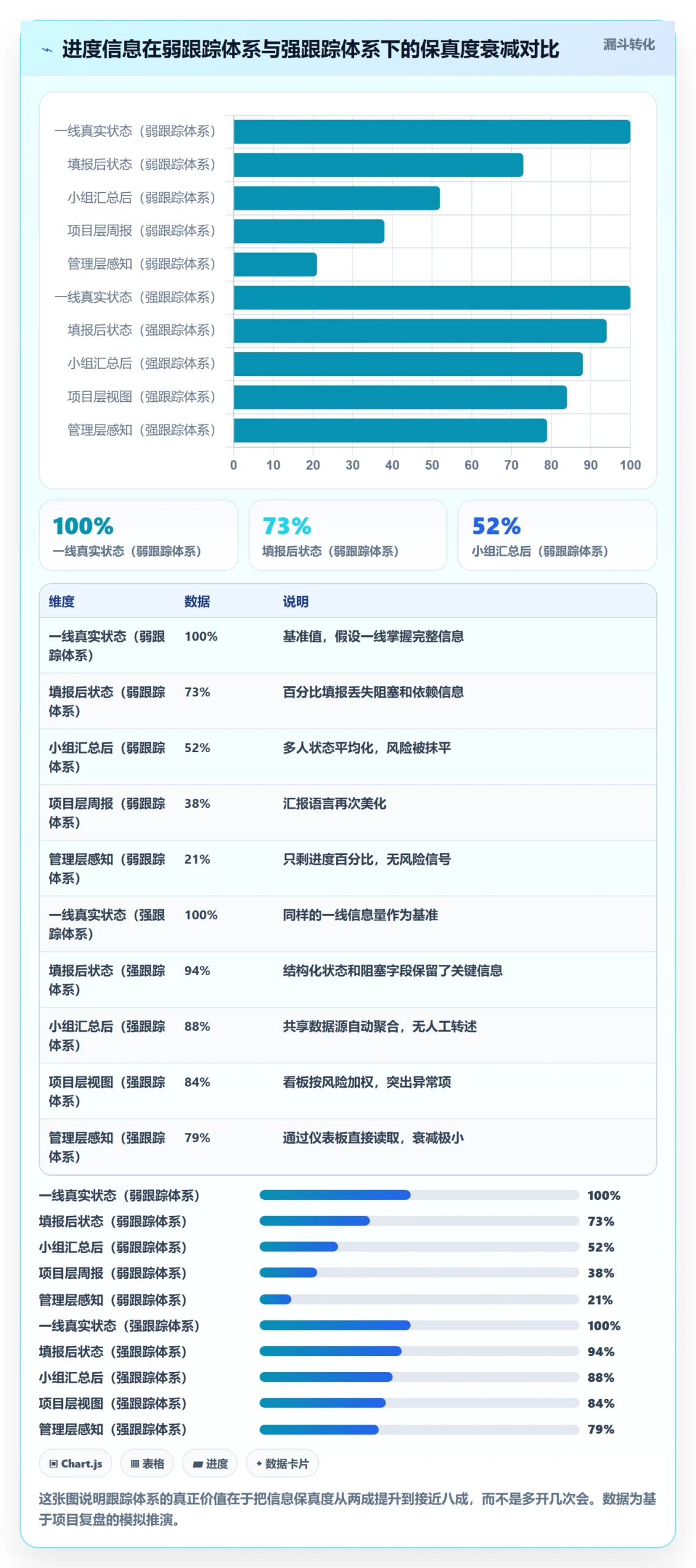Click progress bar for 项目层周报（弱跟踪体系）38%
The height and width of the screenshot is (1568, 696).
coord(419,1272)
